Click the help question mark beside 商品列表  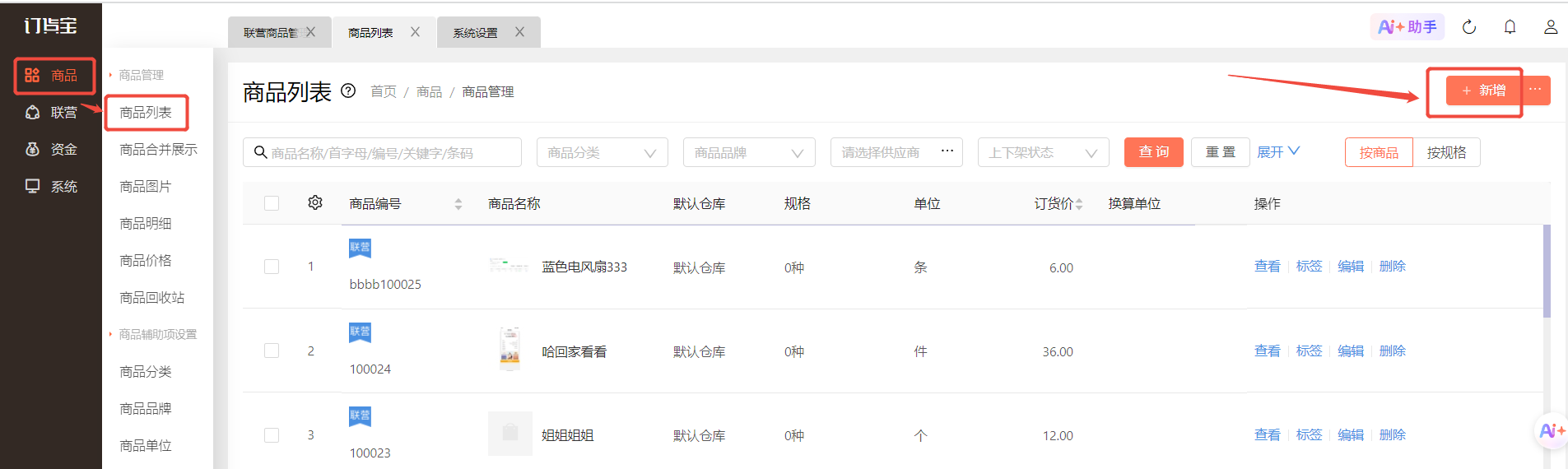point(348,91)
